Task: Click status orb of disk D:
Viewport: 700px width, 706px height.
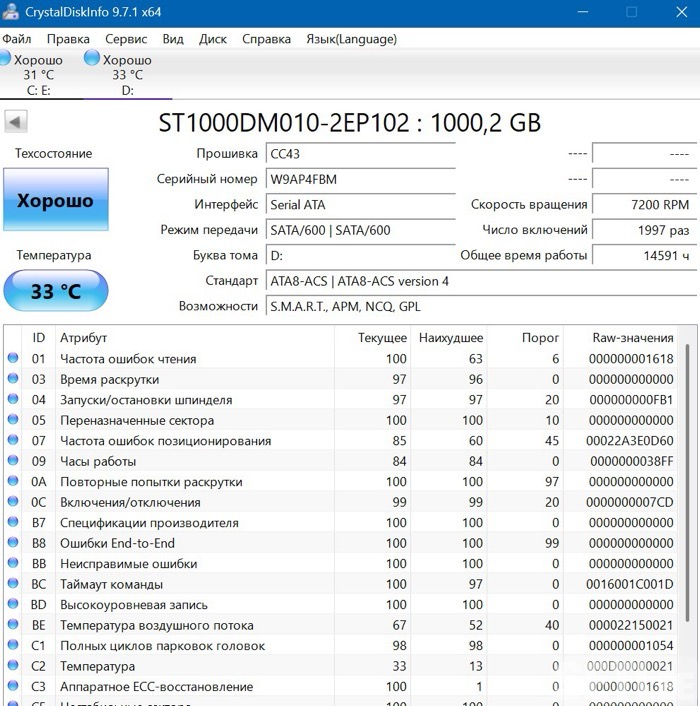Action: [x=92, y=58]
